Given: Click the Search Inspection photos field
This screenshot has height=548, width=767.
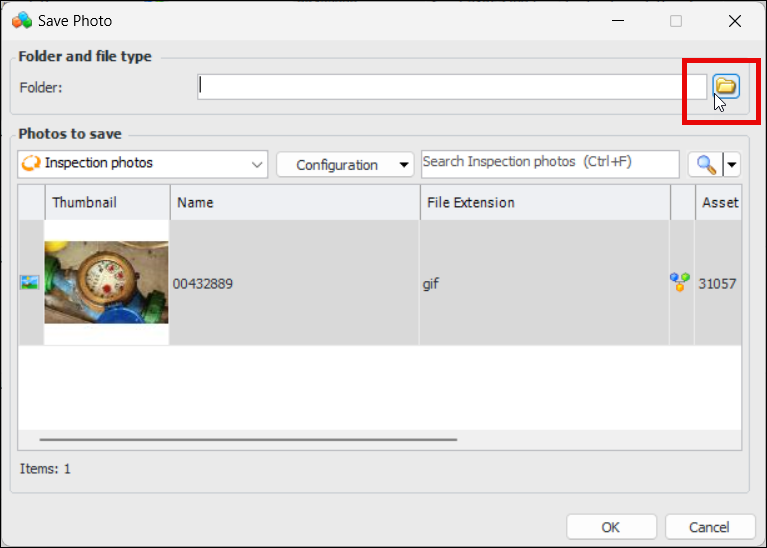Looking at the screenshot, I should [548, 163].
